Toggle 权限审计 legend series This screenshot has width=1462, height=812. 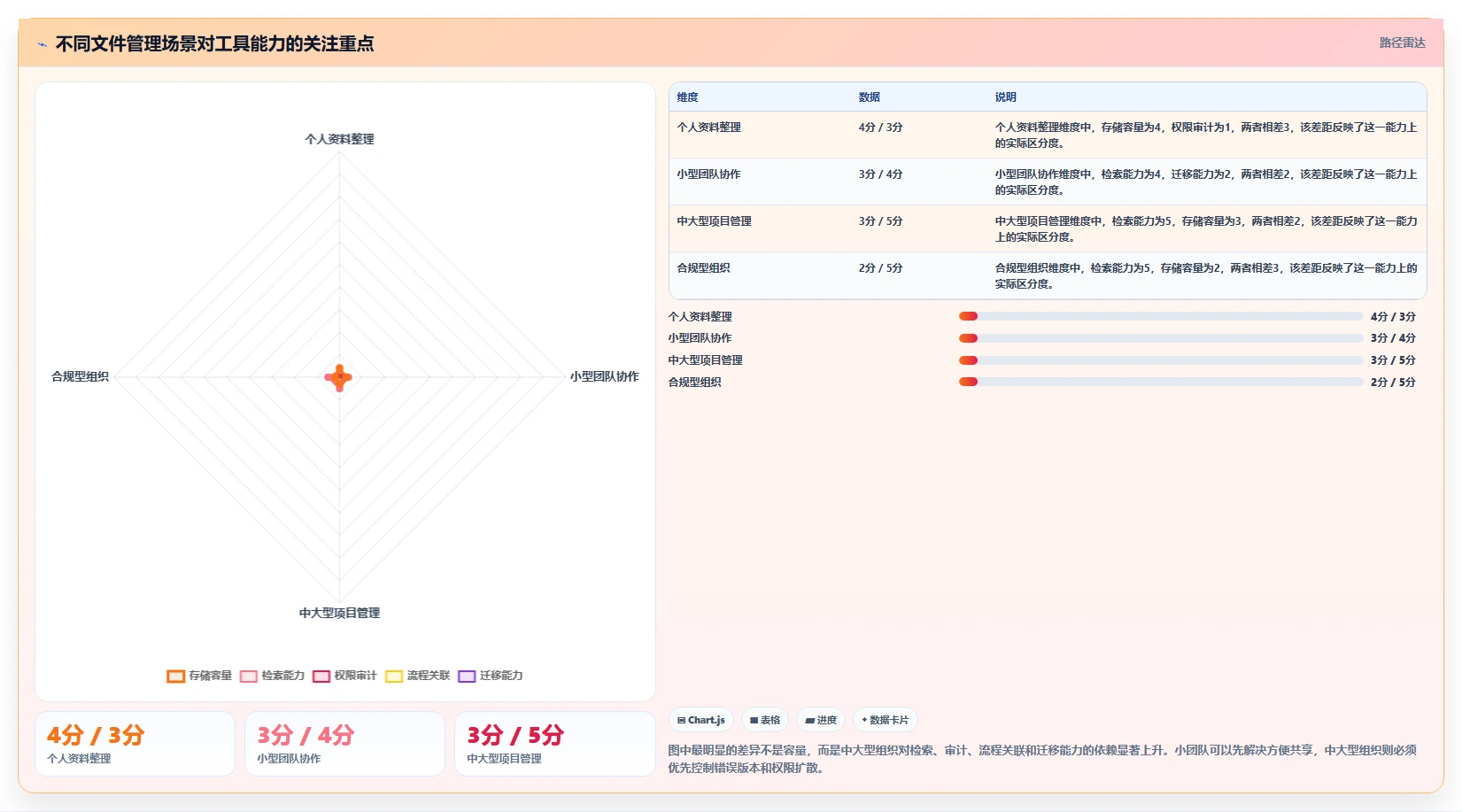[344, 676]
